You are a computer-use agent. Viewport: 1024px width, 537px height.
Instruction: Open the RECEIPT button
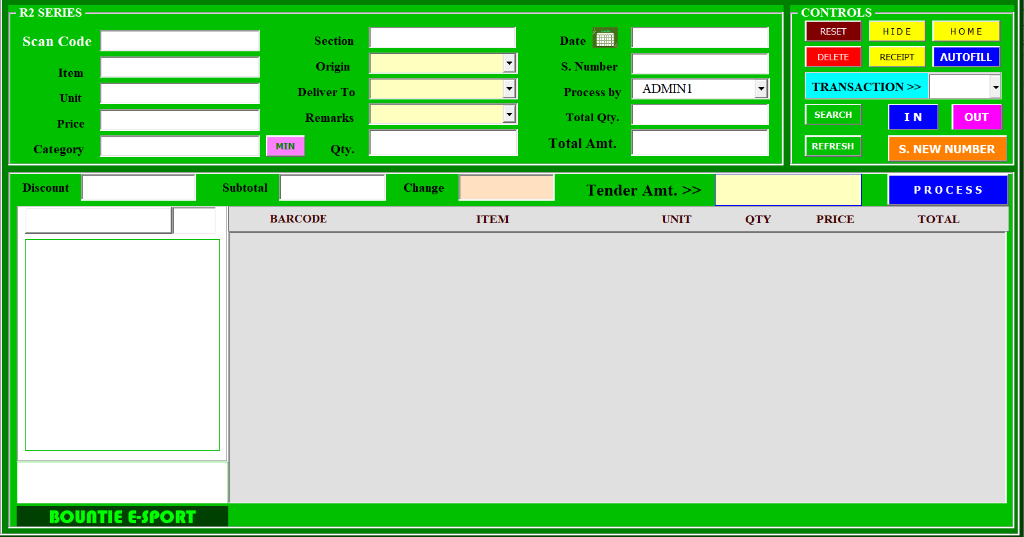[897, 57]
